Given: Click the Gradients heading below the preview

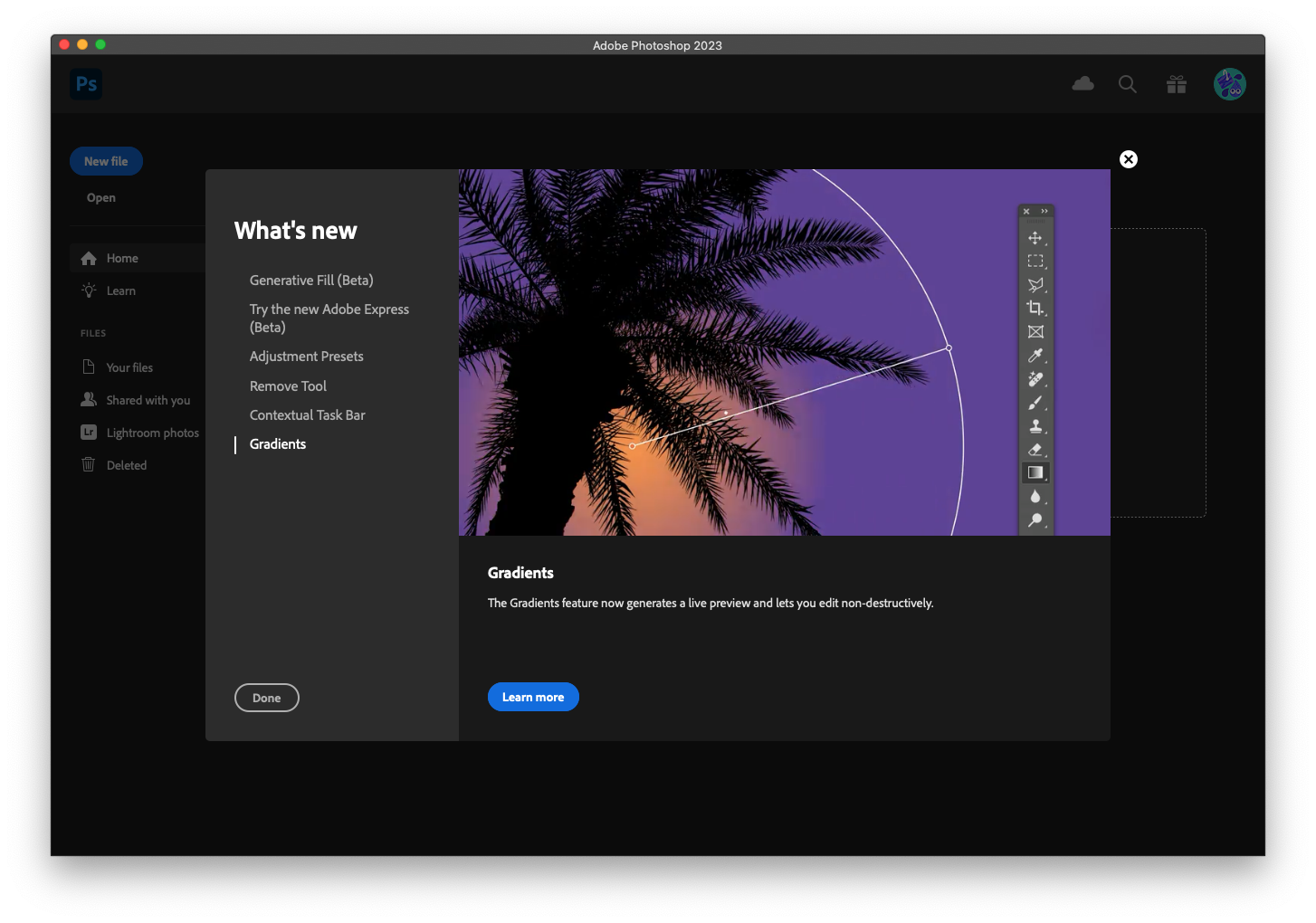Looking at the screenshot, I should 520,573.
